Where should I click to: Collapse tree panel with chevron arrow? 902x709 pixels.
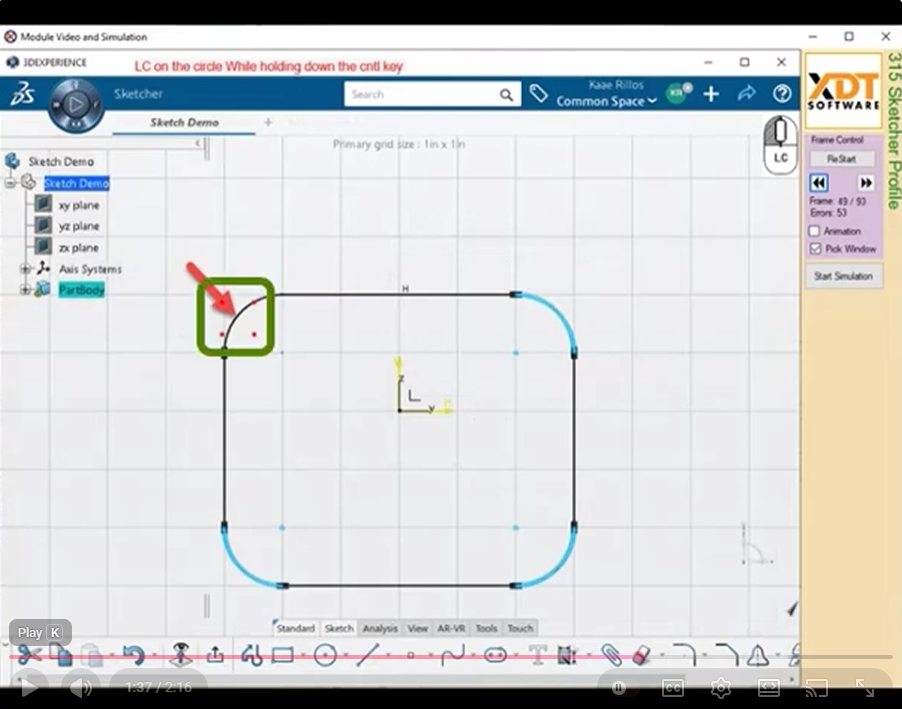coord(197,143)
